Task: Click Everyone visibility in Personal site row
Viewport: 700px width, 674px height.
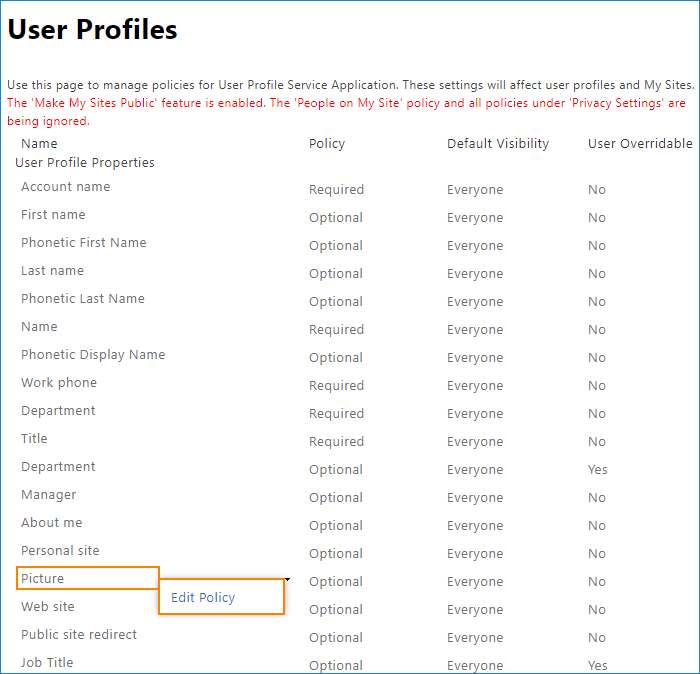Action: [x=475, y=553]
